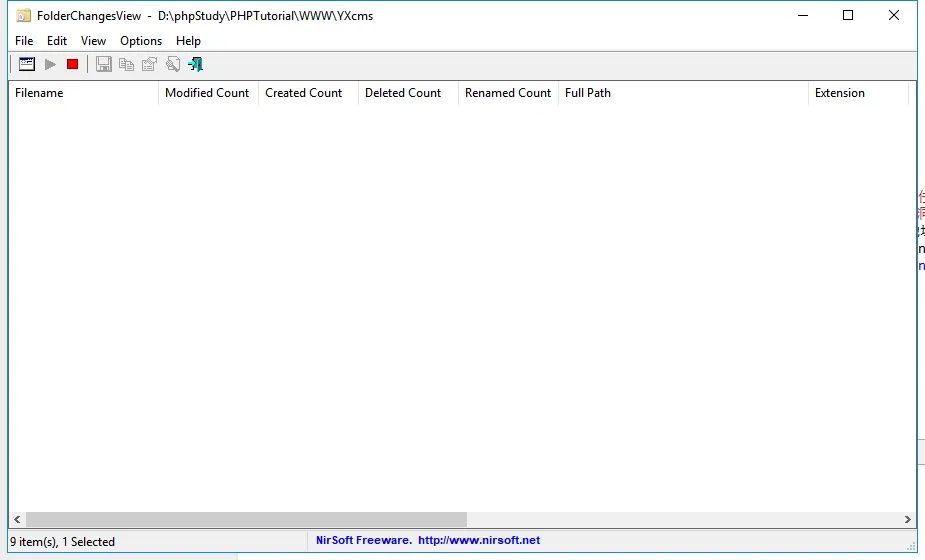Open the Help menu
Screen dimensions: 925x560
pos(188,41)
